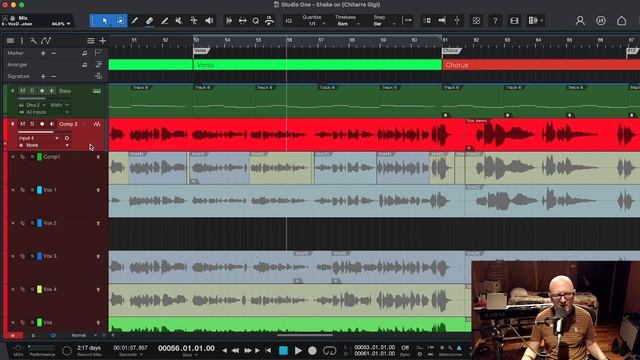Select the Eraser tool
The image size is (640, 360).
click(x=149, y=20)
